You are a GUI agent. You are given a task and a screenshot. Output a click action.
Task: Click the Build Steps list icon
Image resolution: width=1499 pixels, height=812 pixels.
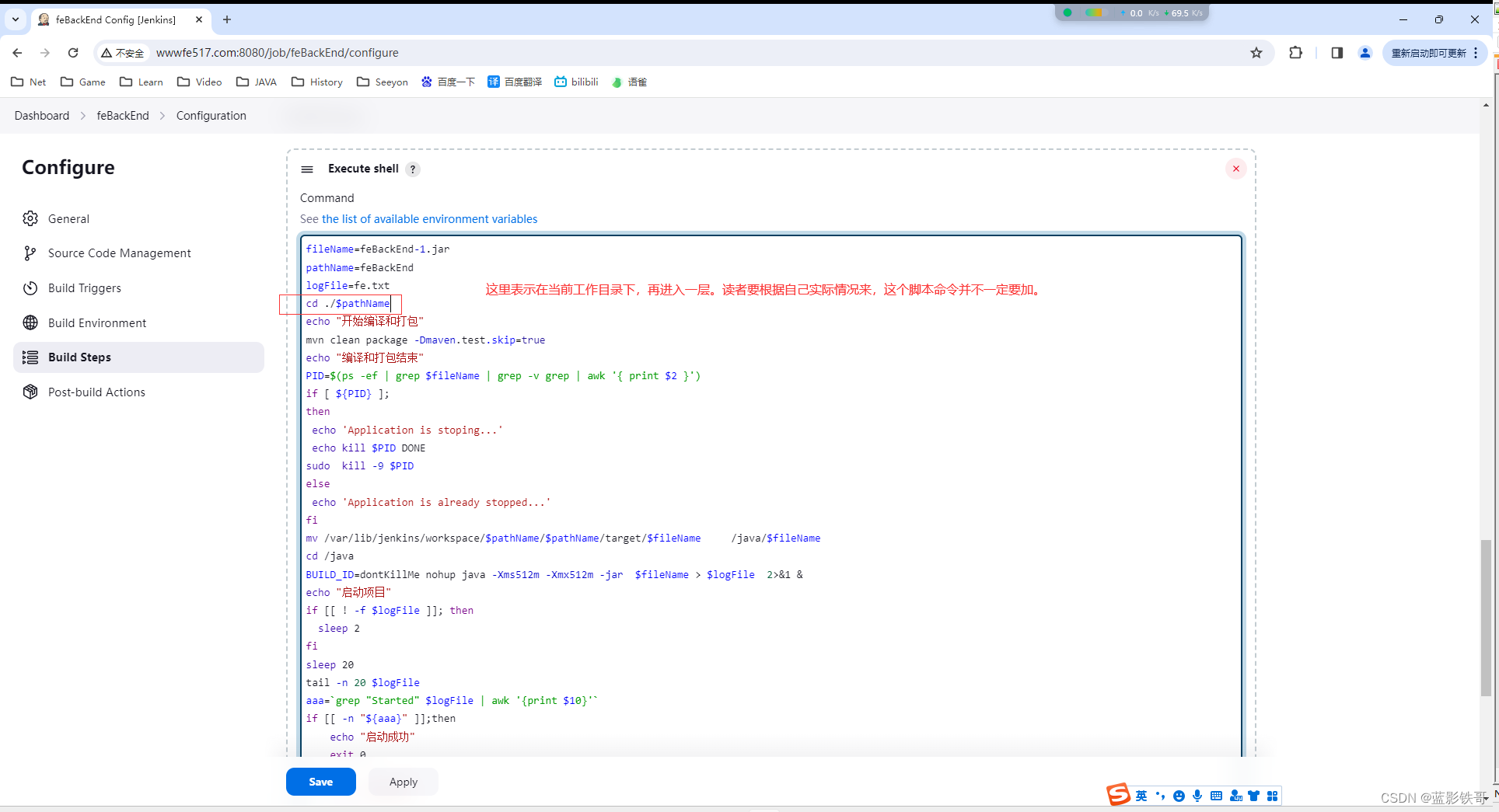point(30,357)
